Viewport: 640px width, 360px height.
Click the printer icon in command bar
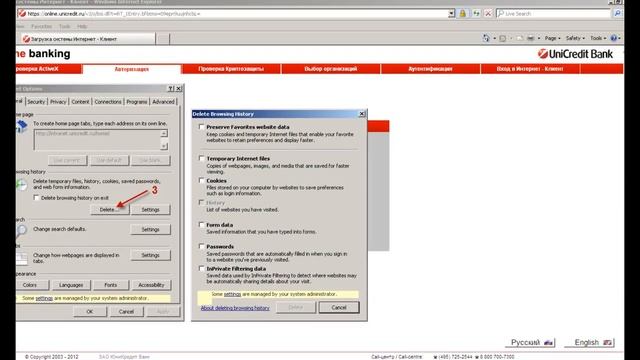click(x=531, y=38)
